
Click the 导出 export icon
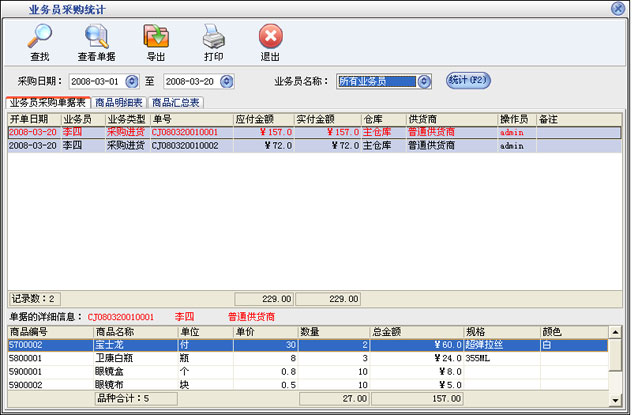[156, 40]
